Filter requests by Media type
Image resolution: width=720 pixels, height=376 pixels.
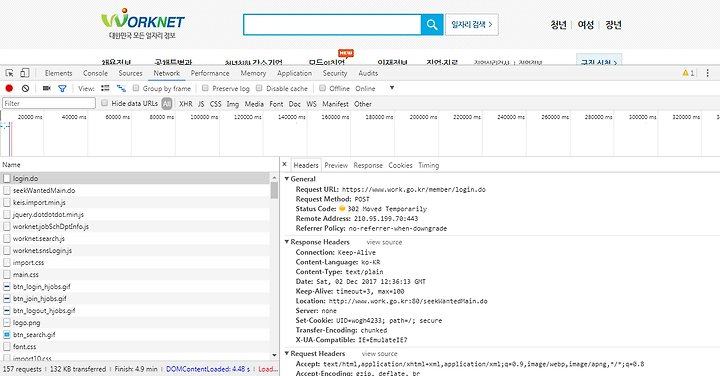click(x=254, y=104)
